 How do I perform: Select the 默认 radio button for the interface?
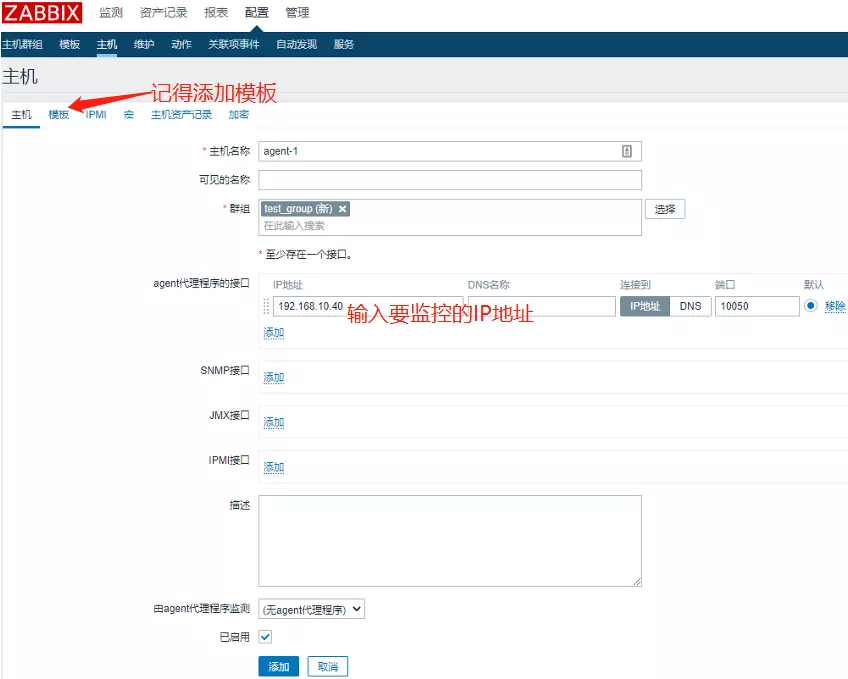click(810, 306)
